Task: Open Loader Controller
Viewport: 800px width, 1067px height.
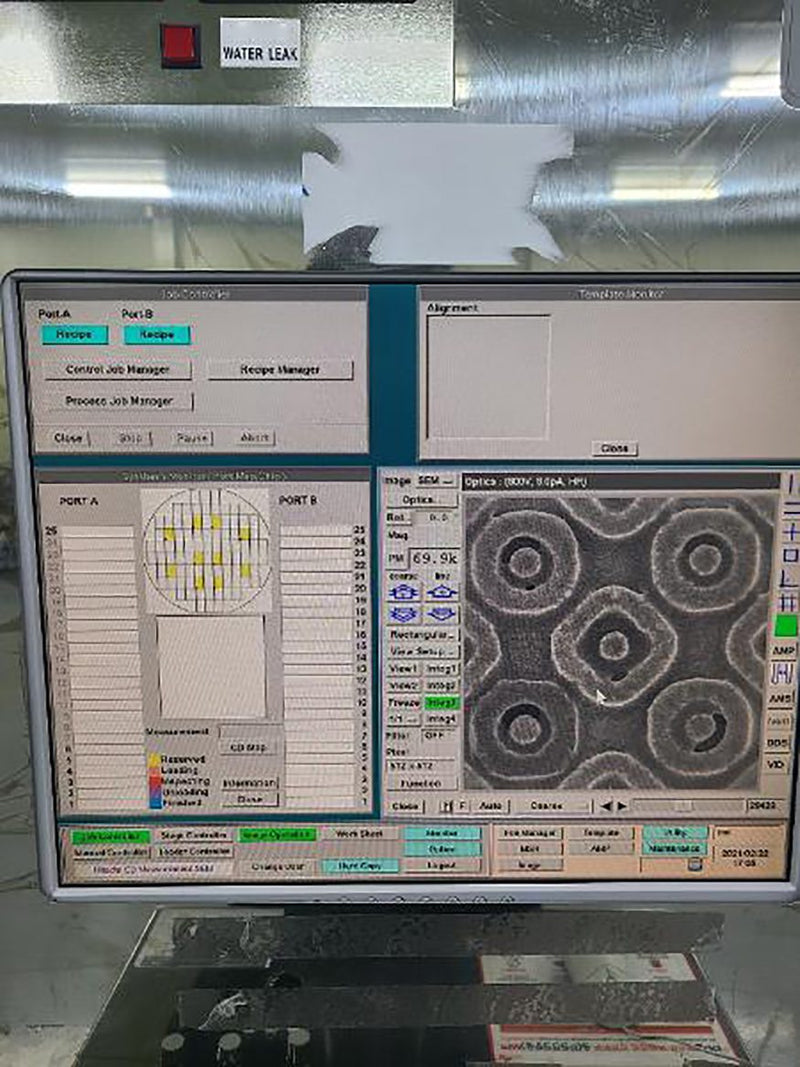Action: (x=195, y=851)
